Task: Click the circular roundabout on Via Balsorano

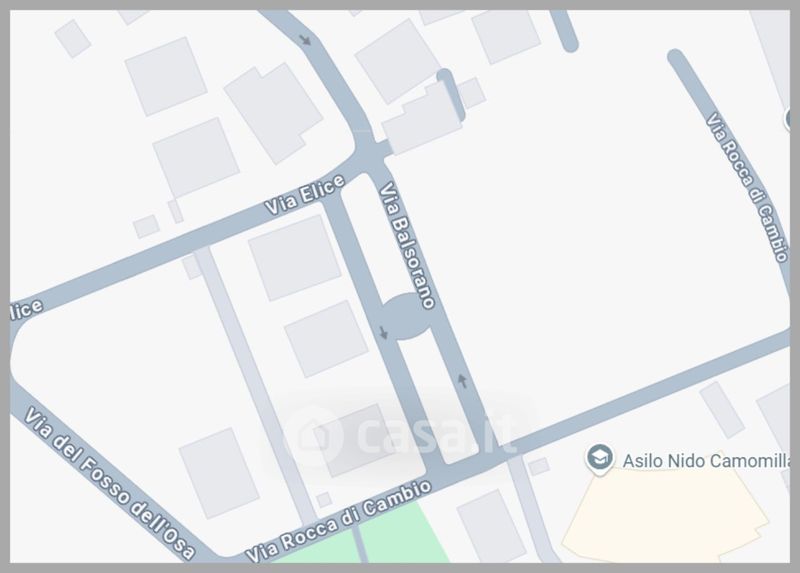Action: pos(407,316)
